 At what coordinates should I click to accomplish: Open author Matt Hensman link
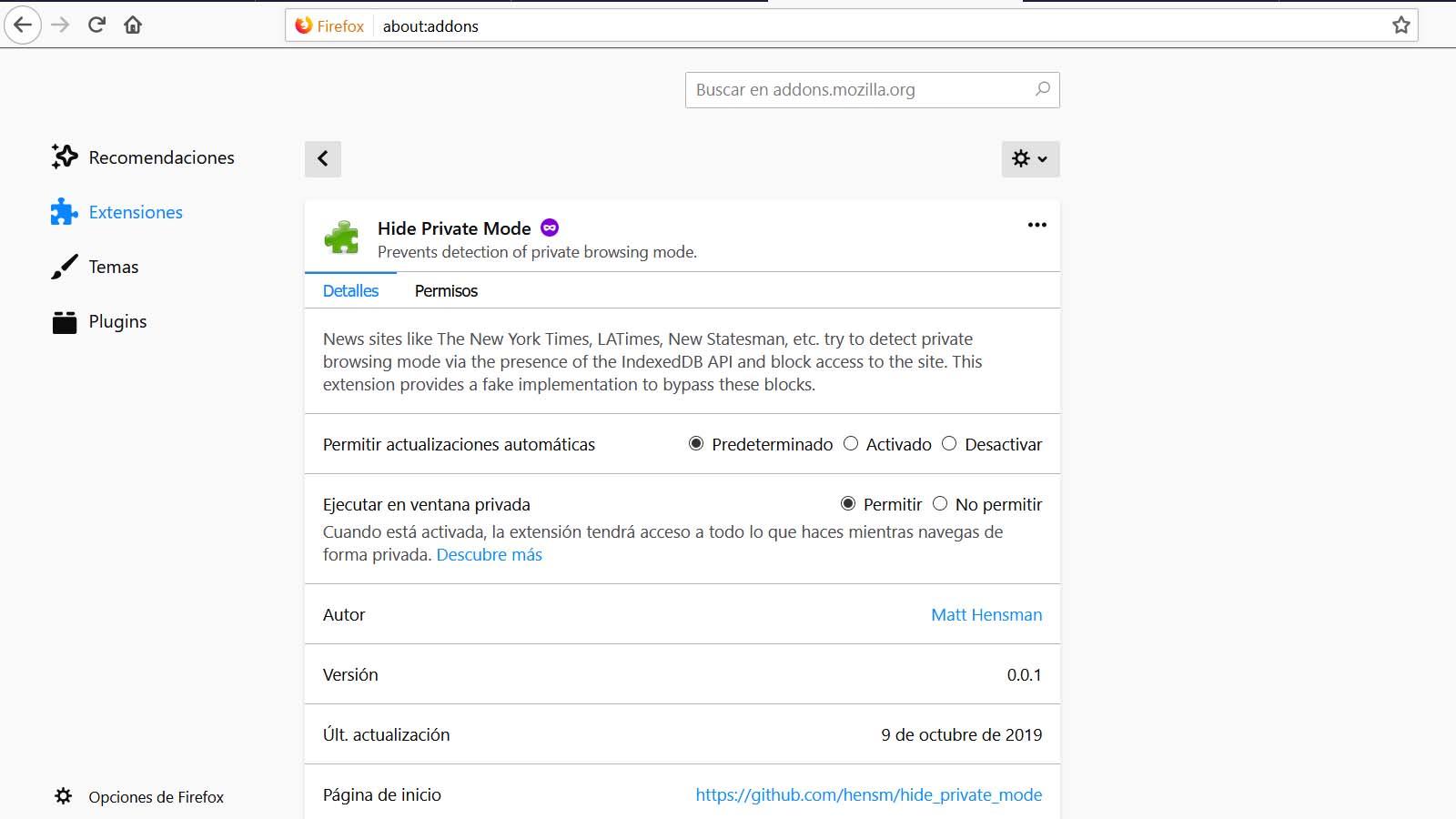[x=986, y=615]
